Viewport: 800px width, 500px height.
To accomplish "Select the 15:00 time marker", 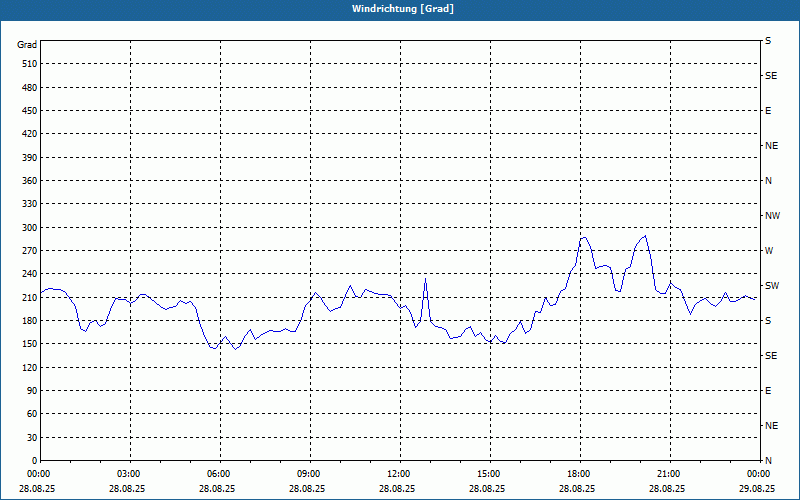I will pyautogui.click(x=489, y=474).
